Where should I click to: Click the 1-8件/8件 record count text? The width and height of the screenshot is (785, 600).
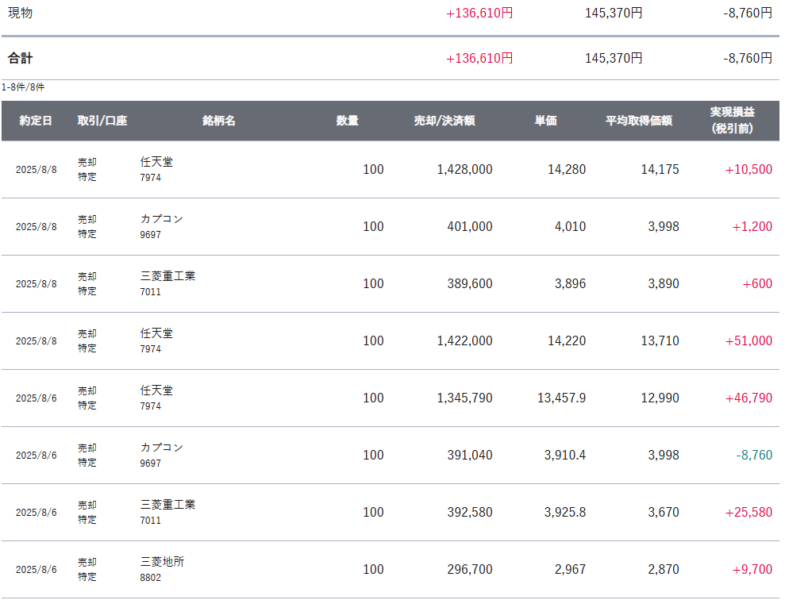23,87
